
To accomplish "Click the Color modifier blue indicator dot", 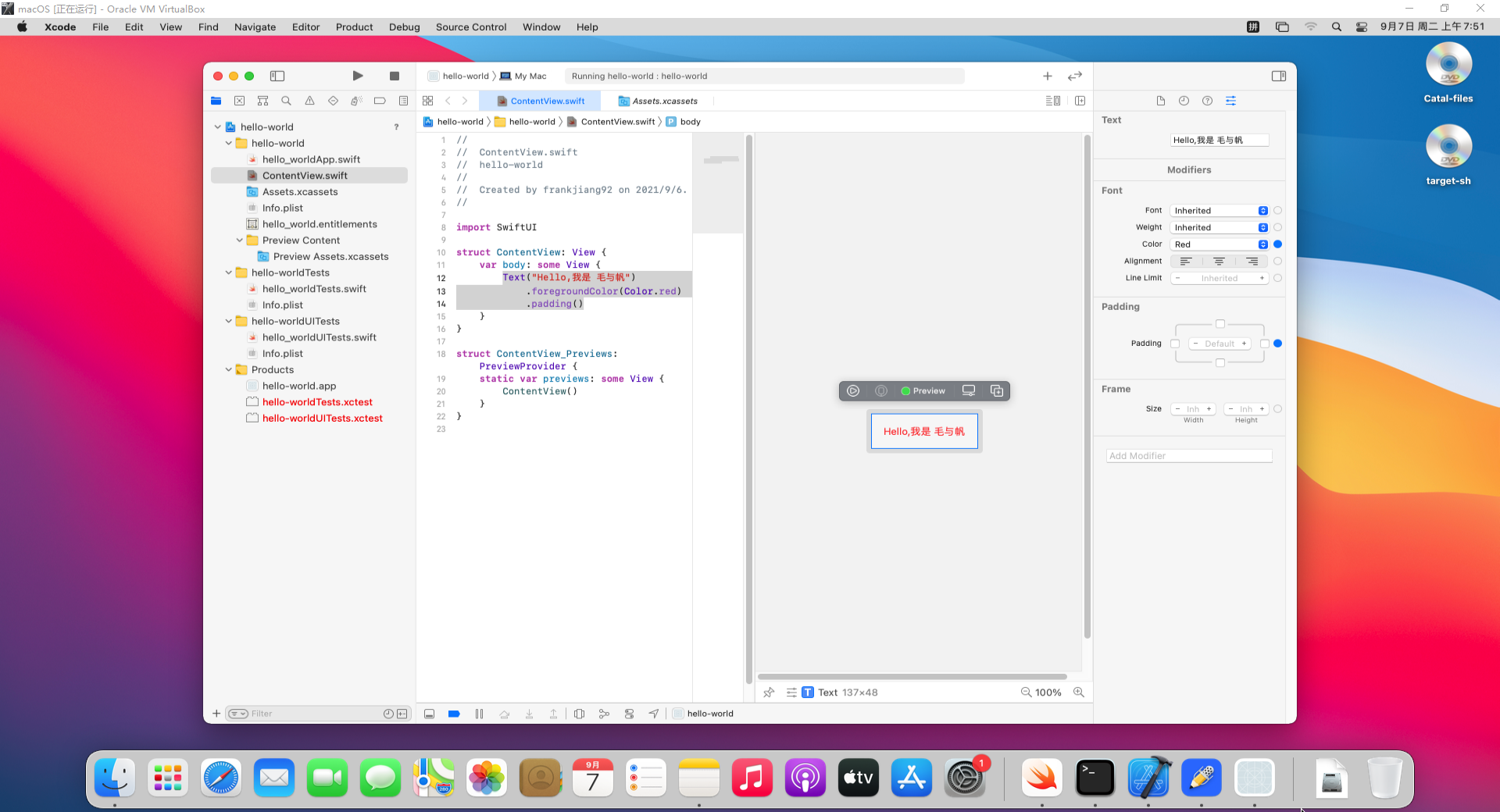I will (1278, 244).
